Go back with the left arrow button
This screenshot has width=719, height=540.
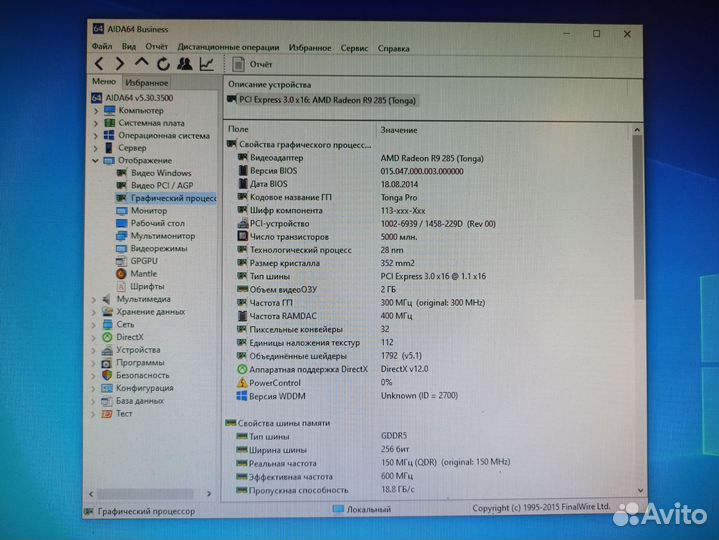coord(99,64)
